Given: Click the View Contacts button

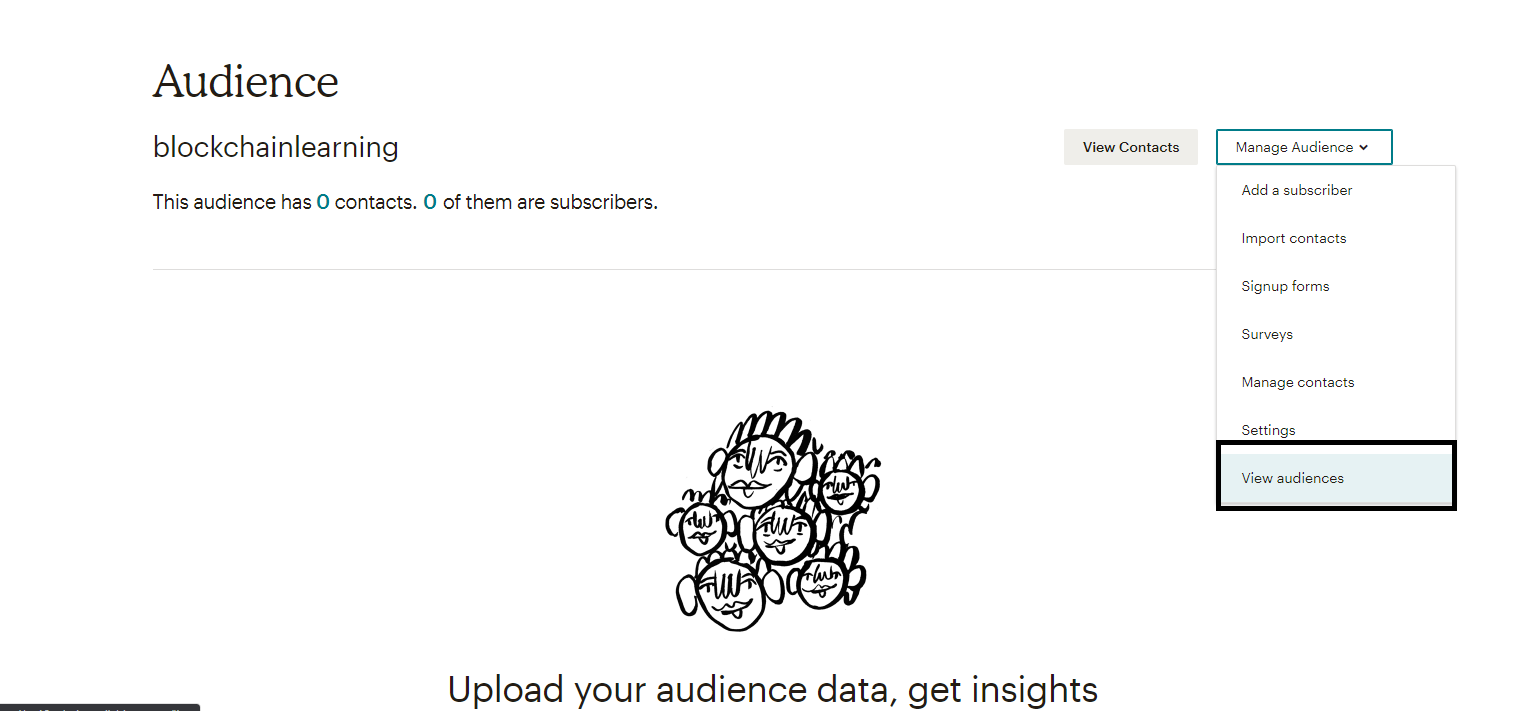Looking at the screenshot, I should click(x=1131, y=147).
